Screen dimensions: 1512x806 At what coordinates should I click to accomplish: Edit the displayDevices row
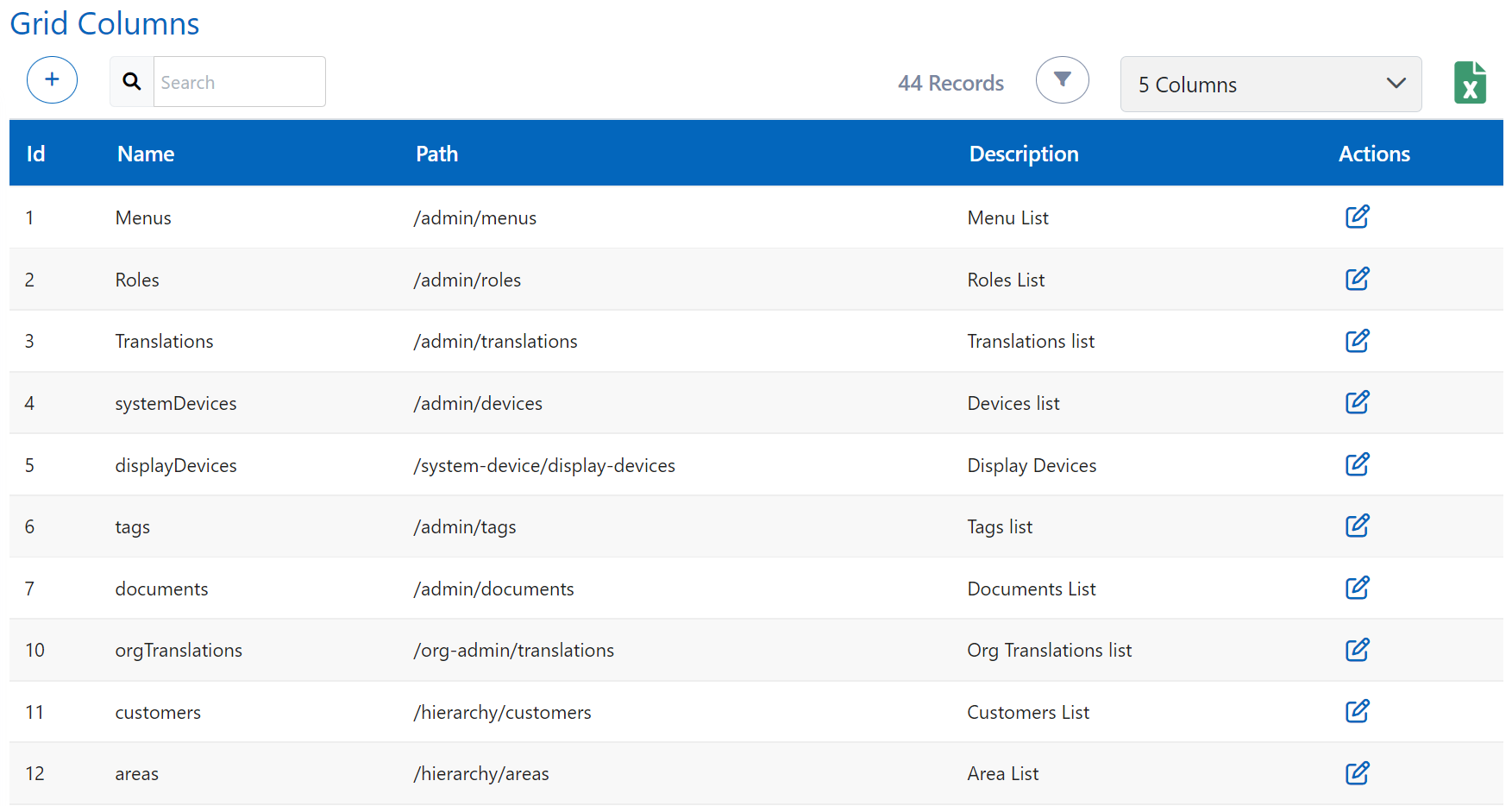click(1357, 464)
